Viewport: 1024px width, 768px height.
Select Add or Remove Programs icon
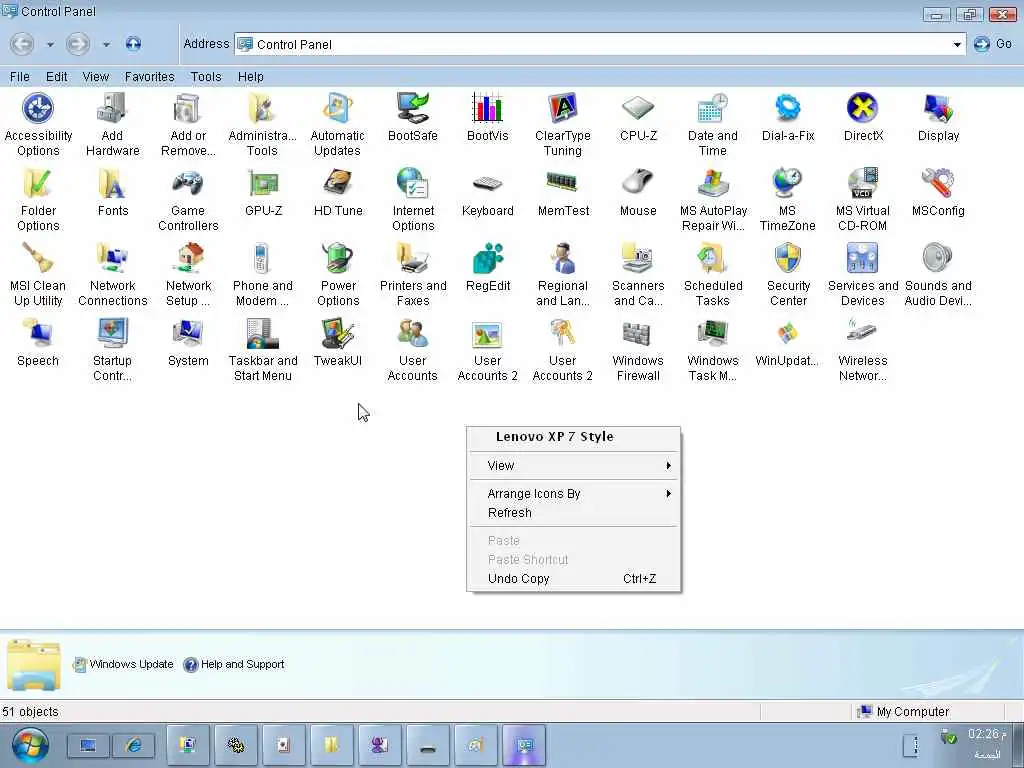(188, 108)
